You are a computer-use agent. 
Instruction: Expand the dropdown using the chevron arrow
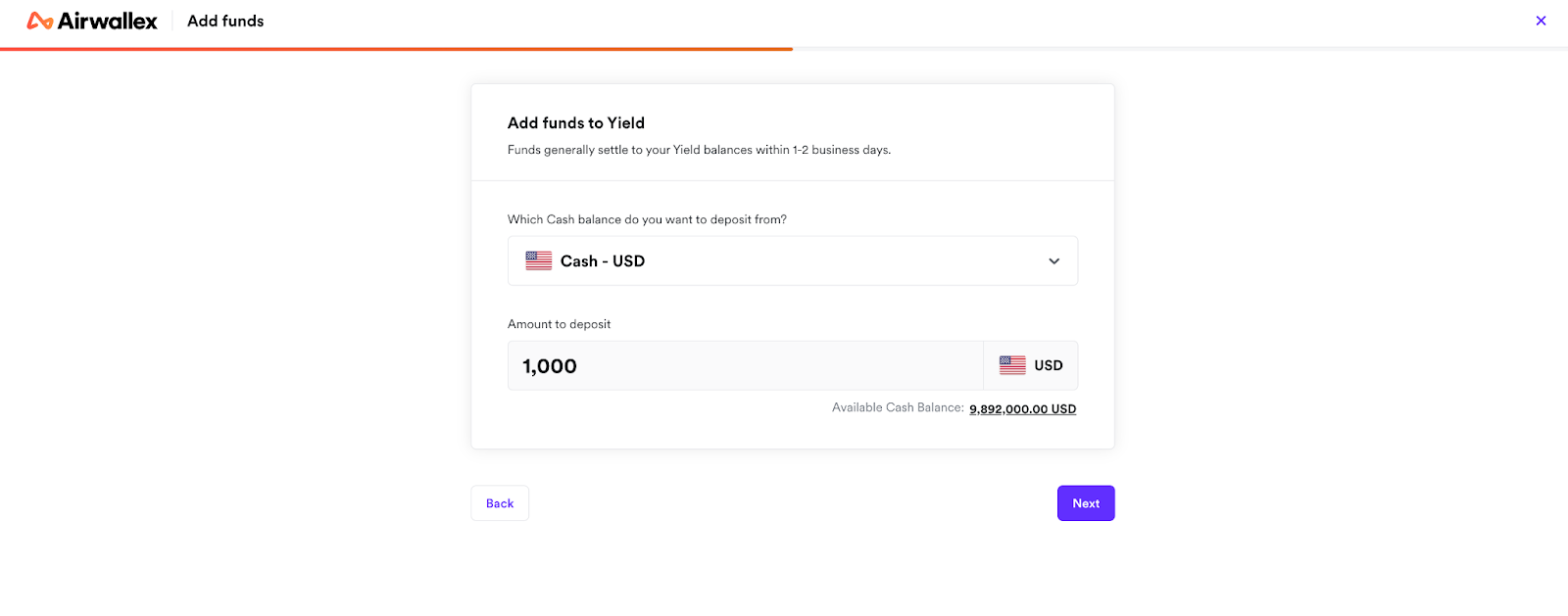1054,261
